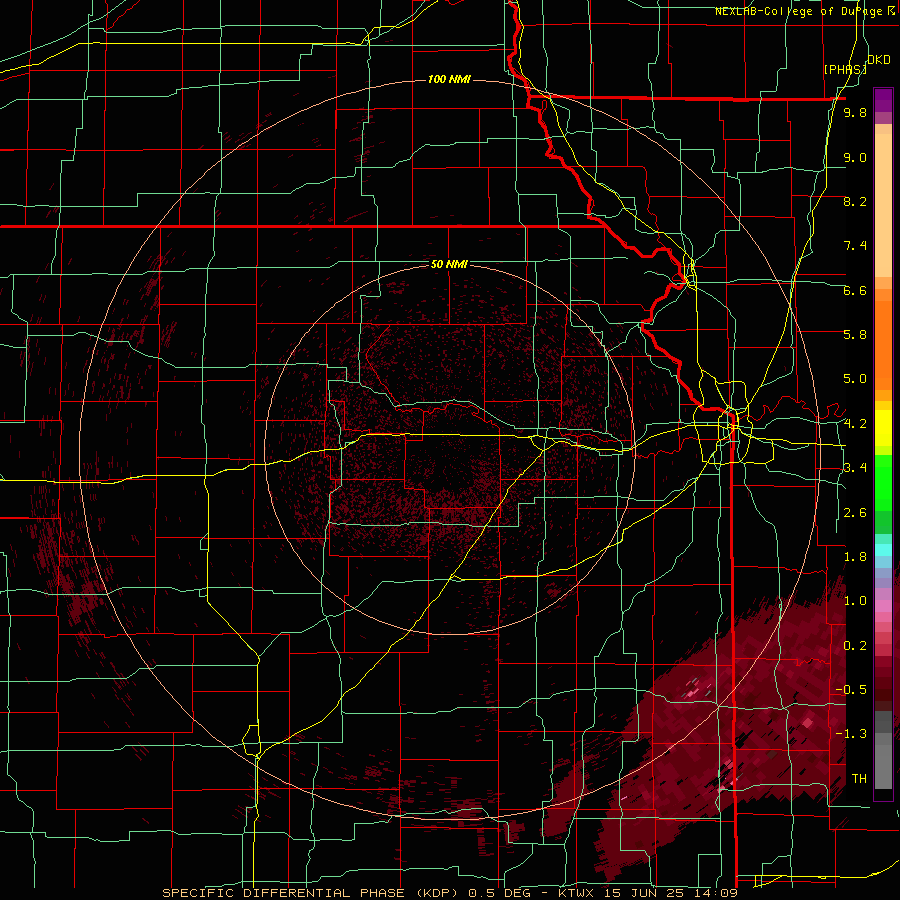Click the "9.0" value on the color scale
This screenshot has height=900, width=900.
[855, 157]
